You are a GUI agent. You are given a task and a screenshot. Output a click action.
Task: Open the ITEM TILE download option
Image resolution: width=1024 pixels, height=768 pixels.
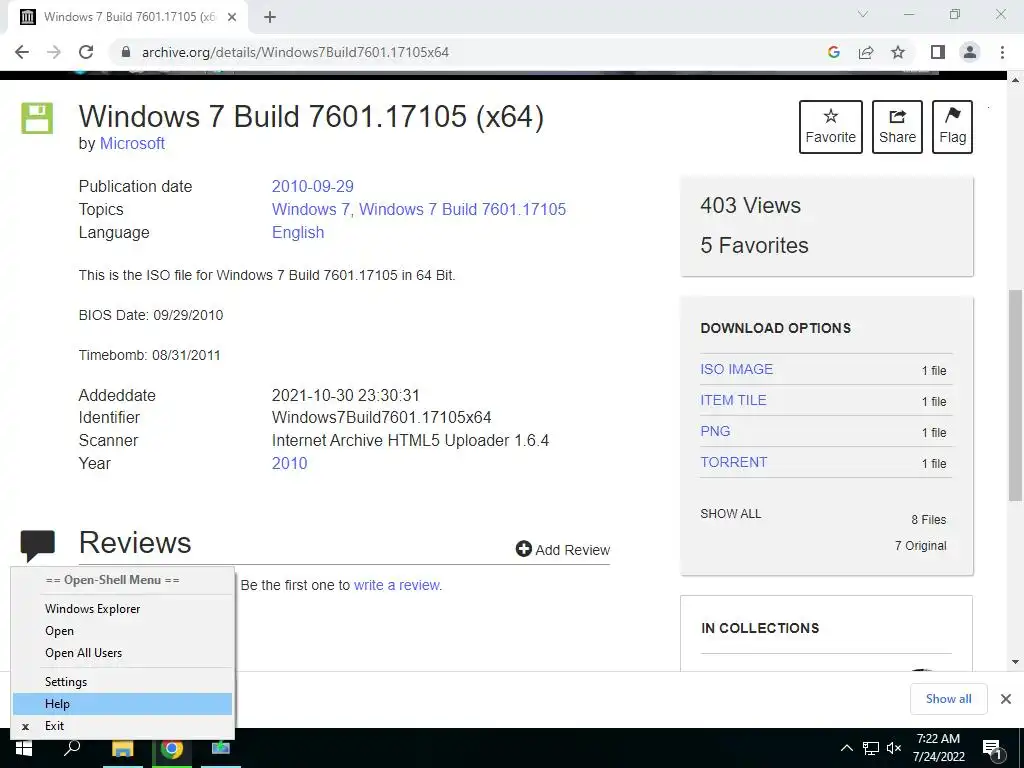pos(733,400)
